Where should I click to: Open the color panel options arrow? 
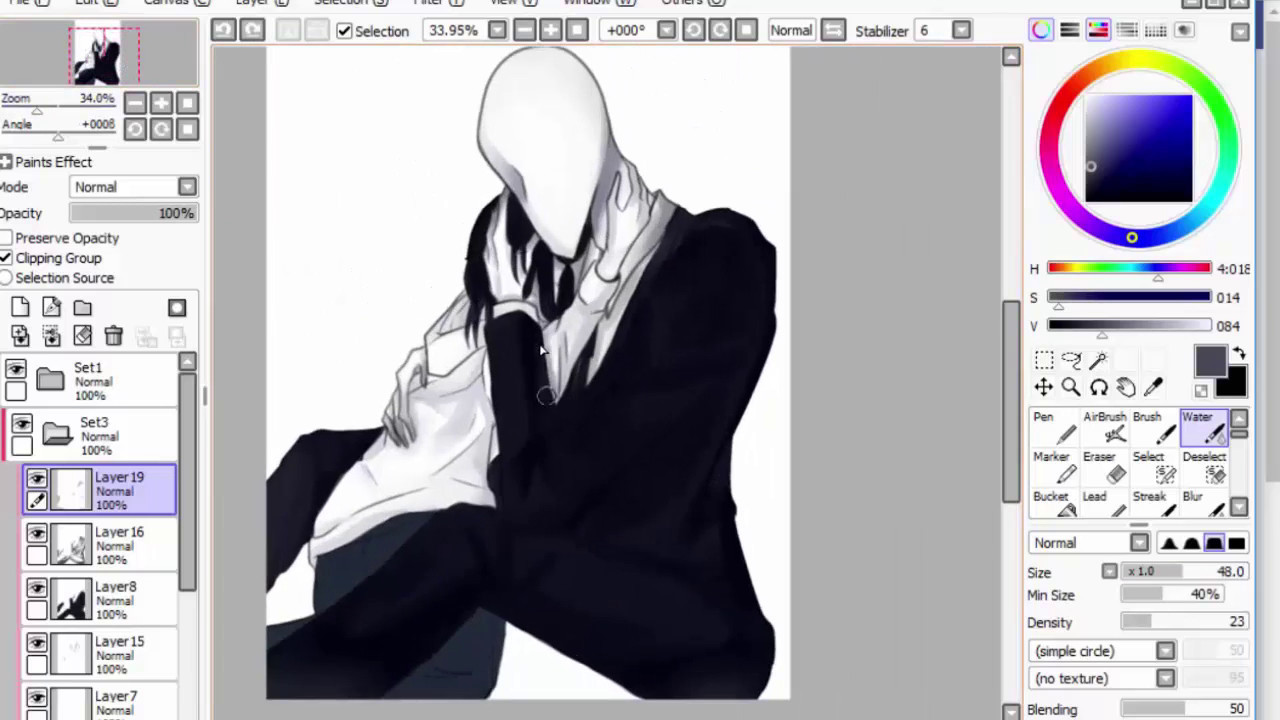pos(1241,31)
